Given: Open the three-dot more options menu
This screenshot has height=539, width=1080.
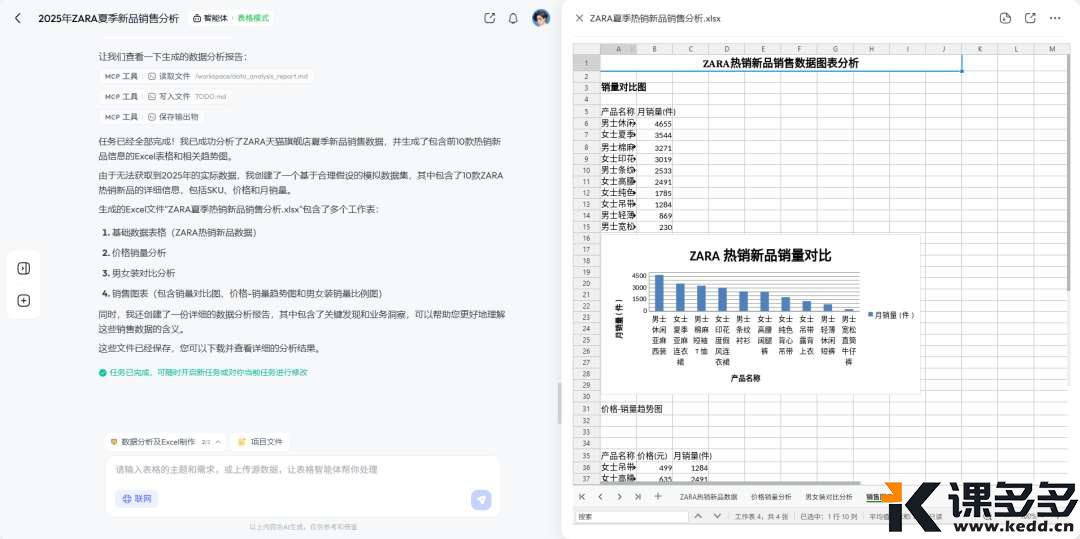Looking at the screenshot, I should pos(1055,19).
